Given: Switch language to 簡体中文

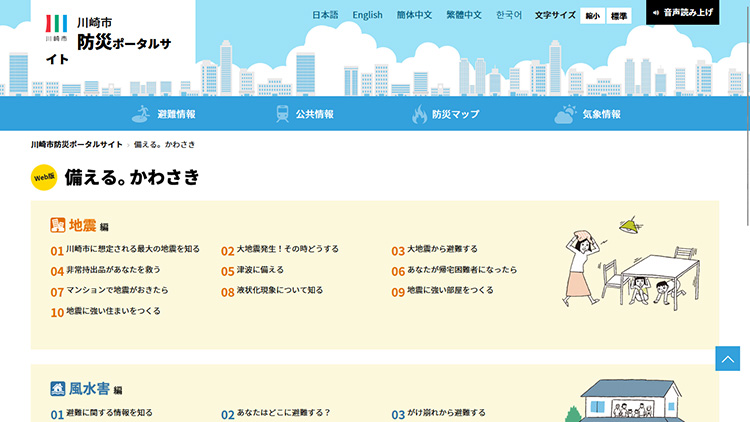Looking at the screenshot, I should (414, 15).
